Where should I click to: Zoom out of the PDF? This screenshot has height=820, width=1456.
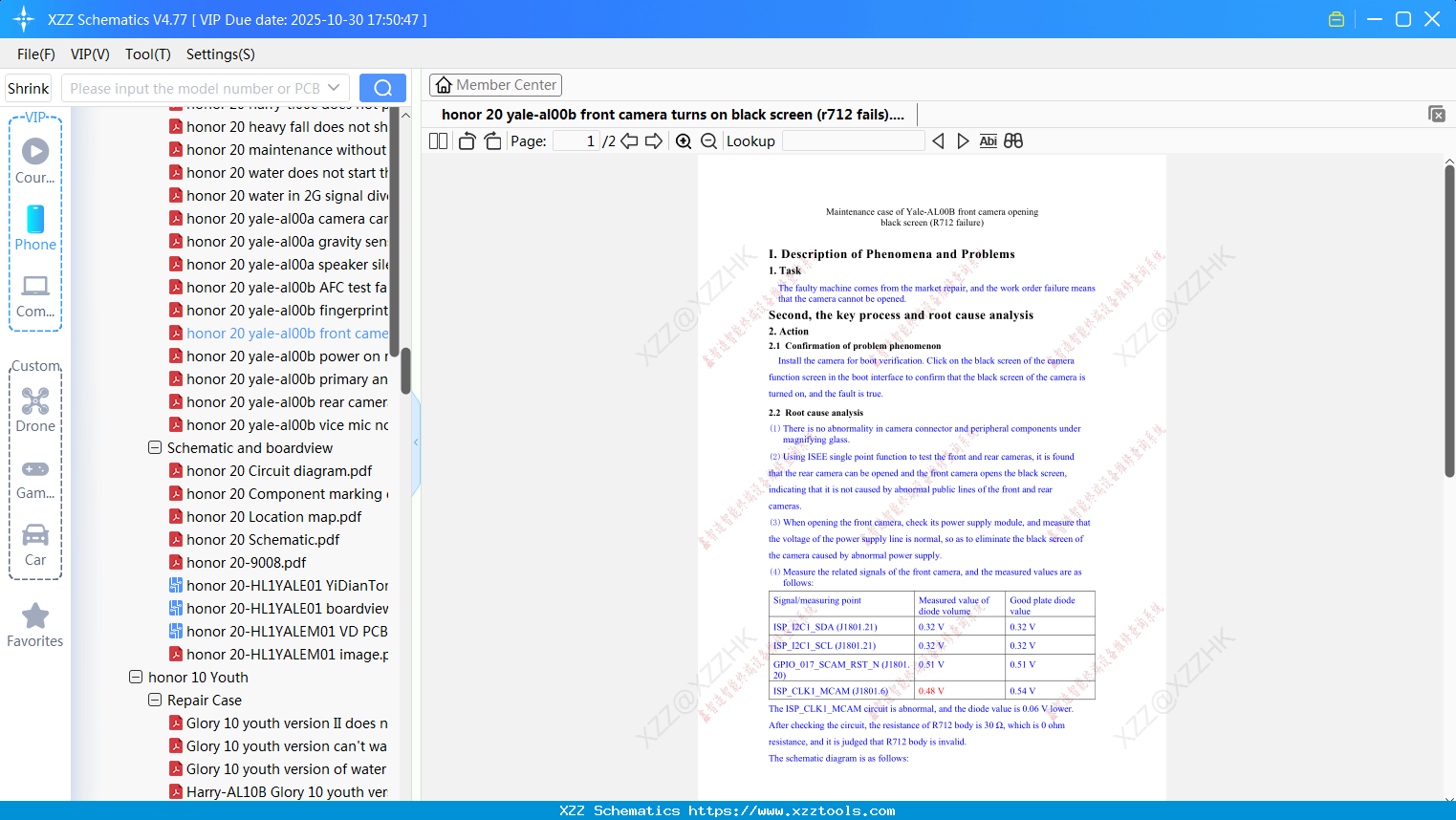pyautogui.click(x=708, y=141)
